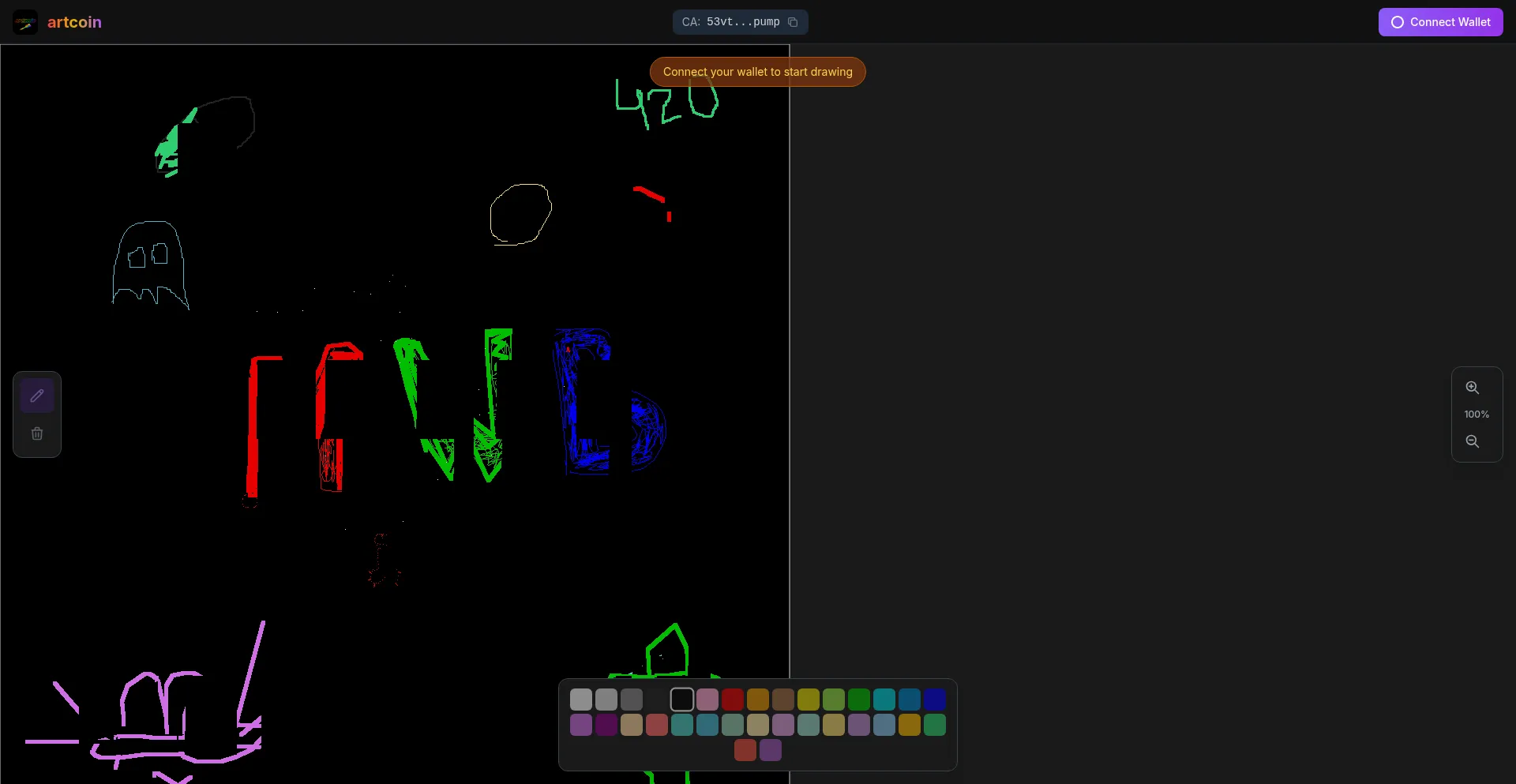
Task: Pick the slate blue swatch left of gold
Action: coord(884,725)
